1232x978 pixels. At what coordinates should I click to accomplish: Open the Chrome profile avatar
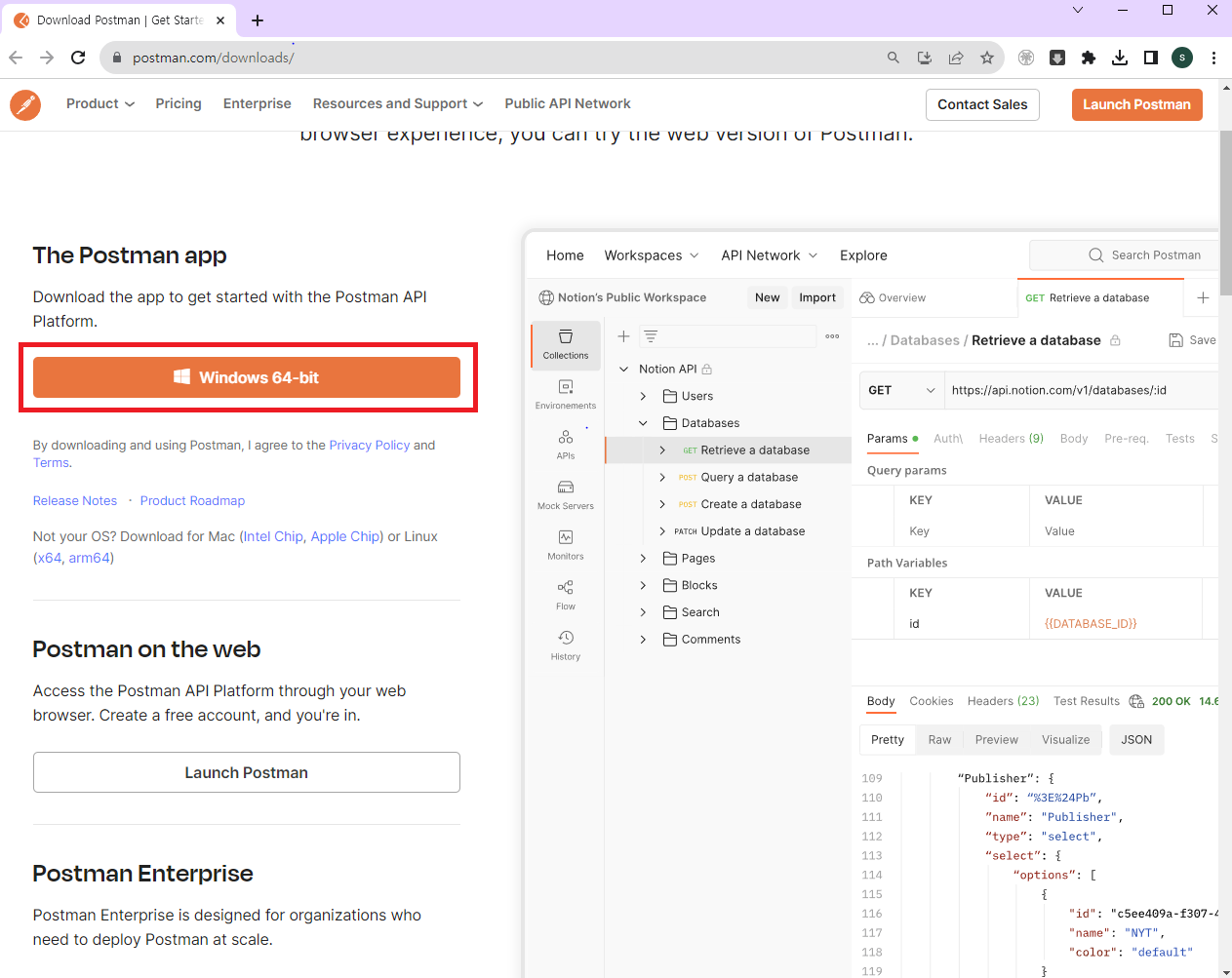(1182, 58)
